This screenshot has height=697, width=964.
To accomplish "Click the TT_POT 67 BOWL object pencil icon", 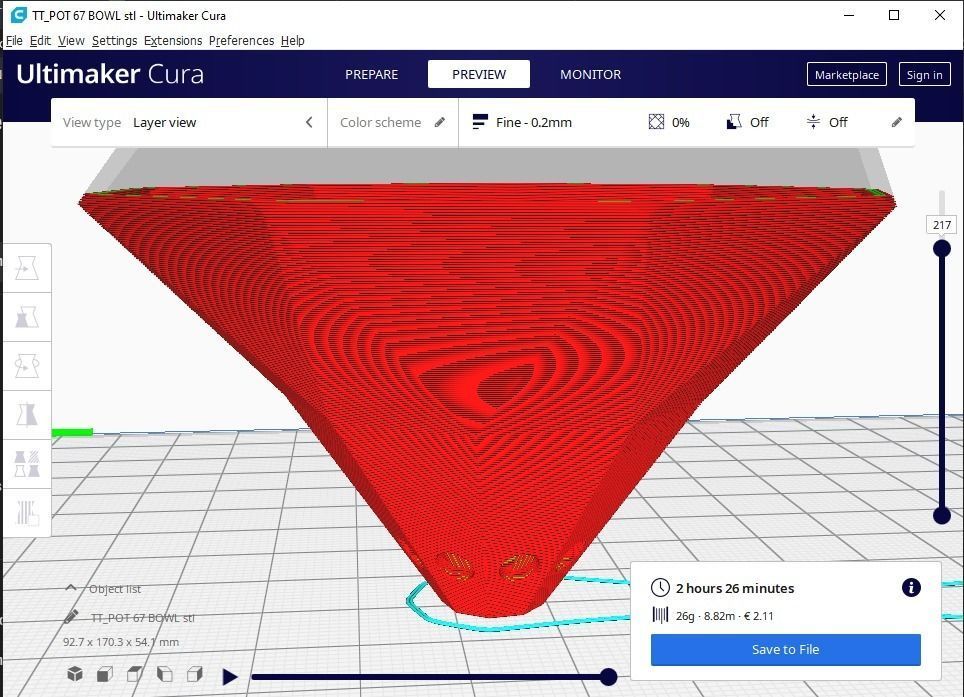I will tap(71, 616).
